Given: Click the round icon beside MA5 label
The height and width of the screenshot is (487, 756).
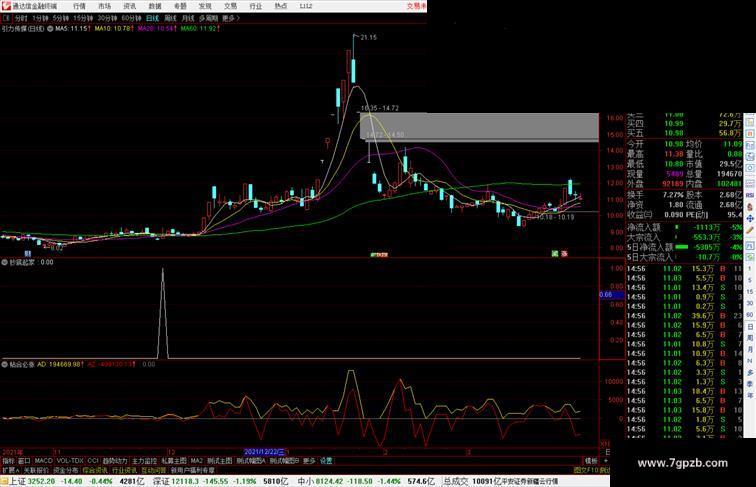Looking at the screenshot, I should (x=50, y=29).
